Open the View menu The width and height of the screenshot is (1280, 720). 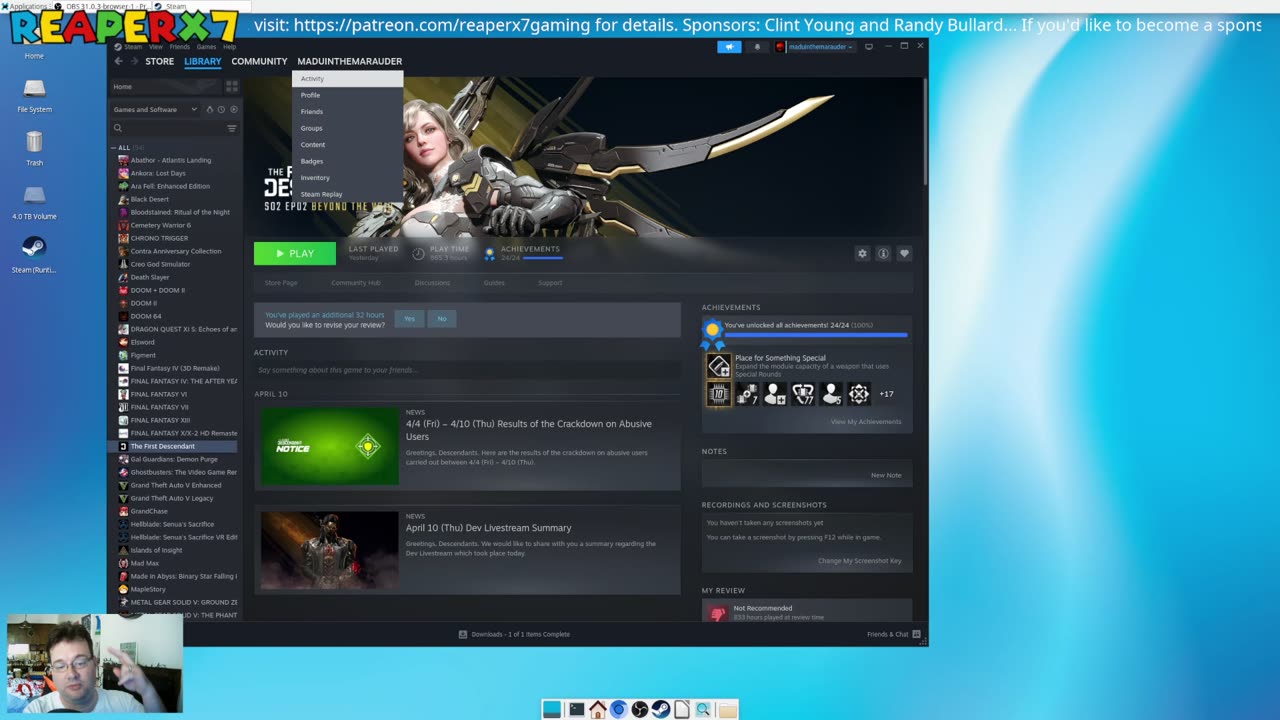click(x=156, y=47)
